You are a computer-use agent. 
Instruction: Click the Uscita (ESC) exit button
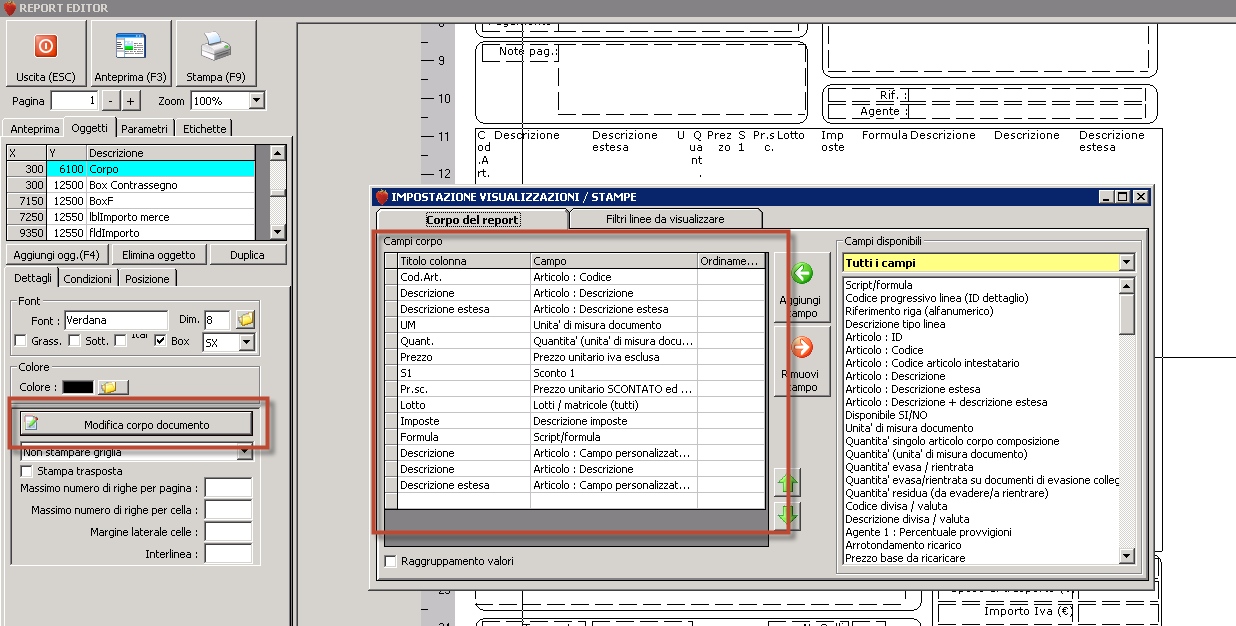(x=46, y=54)
